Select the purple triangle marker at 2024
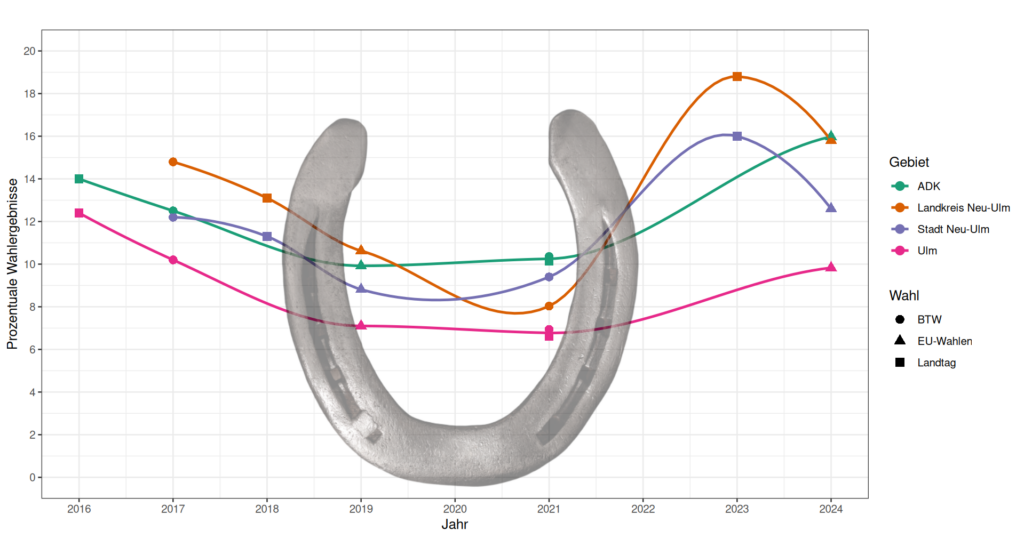The width and height of the screenshot is (1024, 539). click(831, 208)
